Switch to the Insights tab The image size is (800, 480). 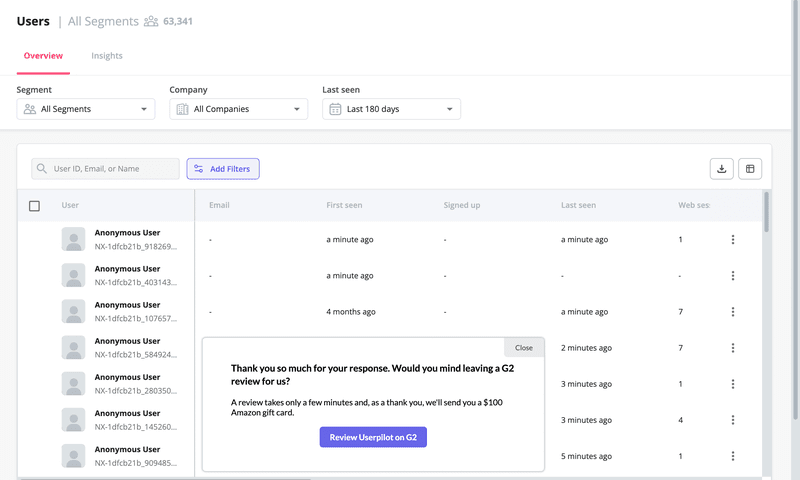(x=107, y=56)
